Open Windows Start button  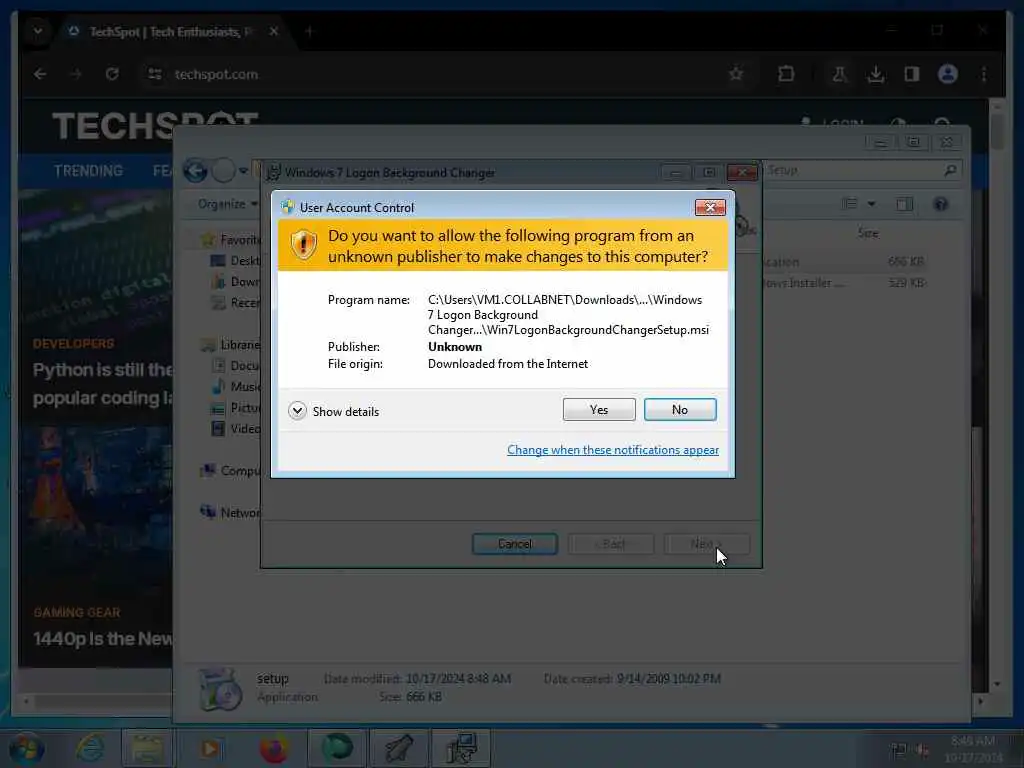[x=27, y=749]
